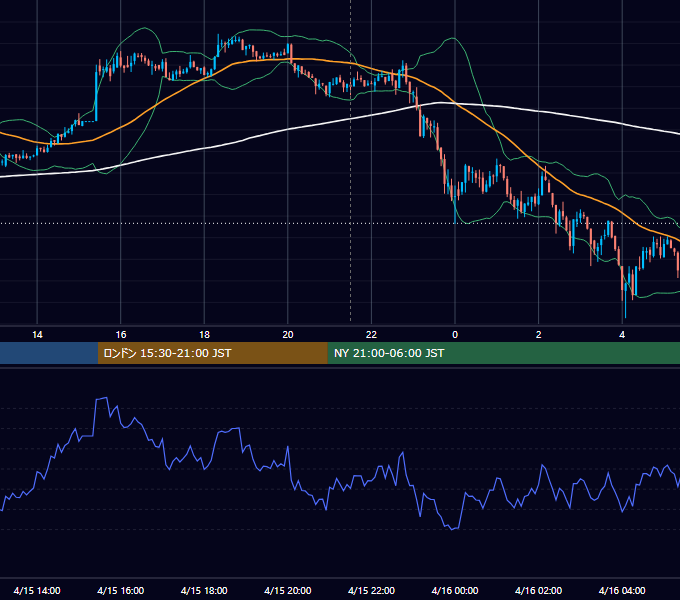Click the 4/16 00:00 date label
680x600 pixels.
click(455, 590)
